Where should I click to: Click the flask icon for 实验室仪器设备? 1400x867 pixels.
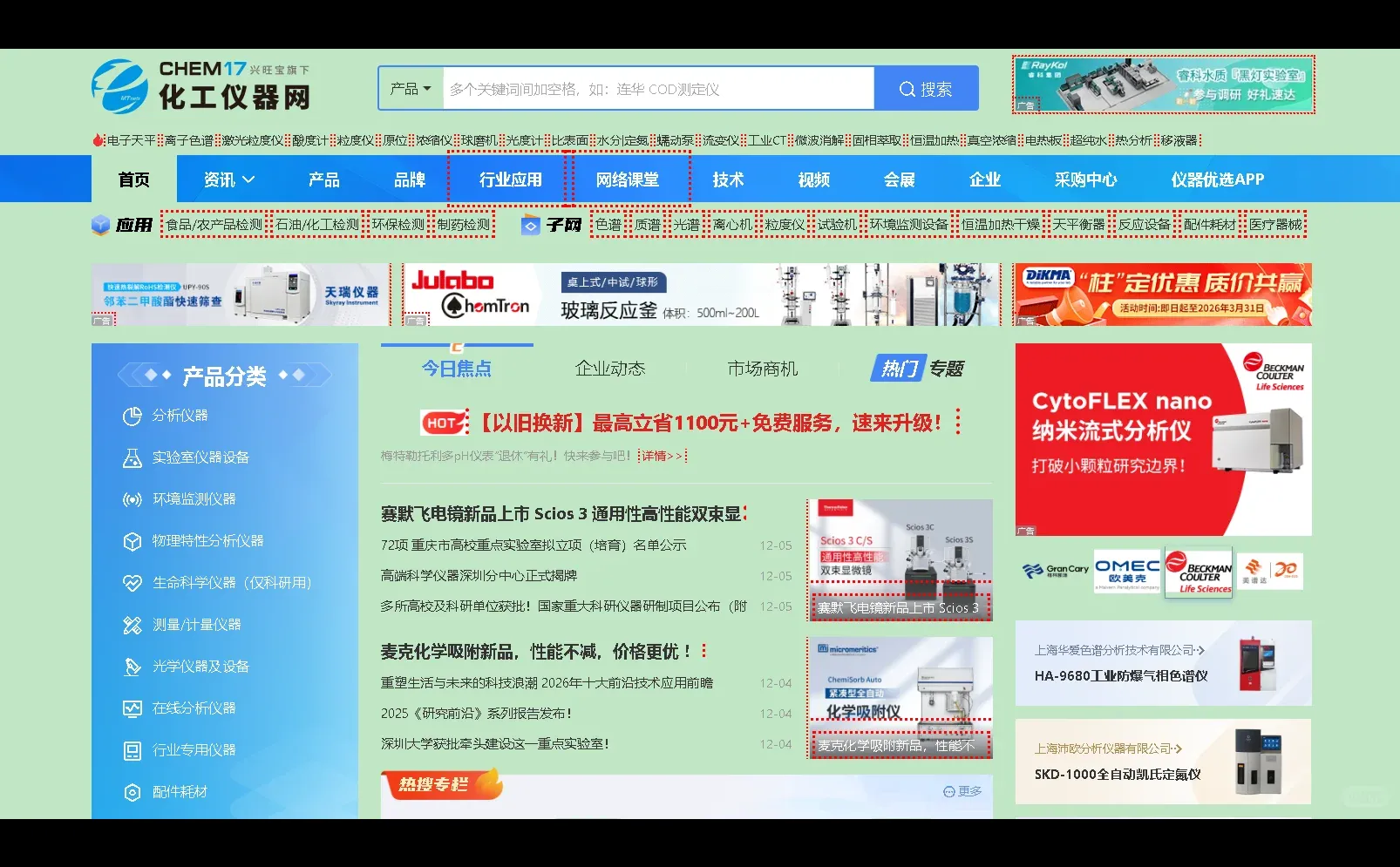click(x=133, y=457)
